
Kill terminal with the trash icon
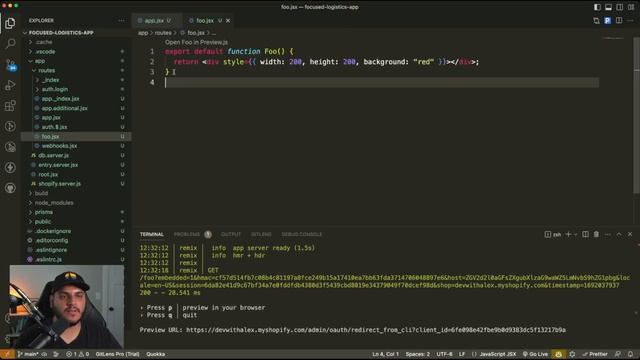click(596, 234)
